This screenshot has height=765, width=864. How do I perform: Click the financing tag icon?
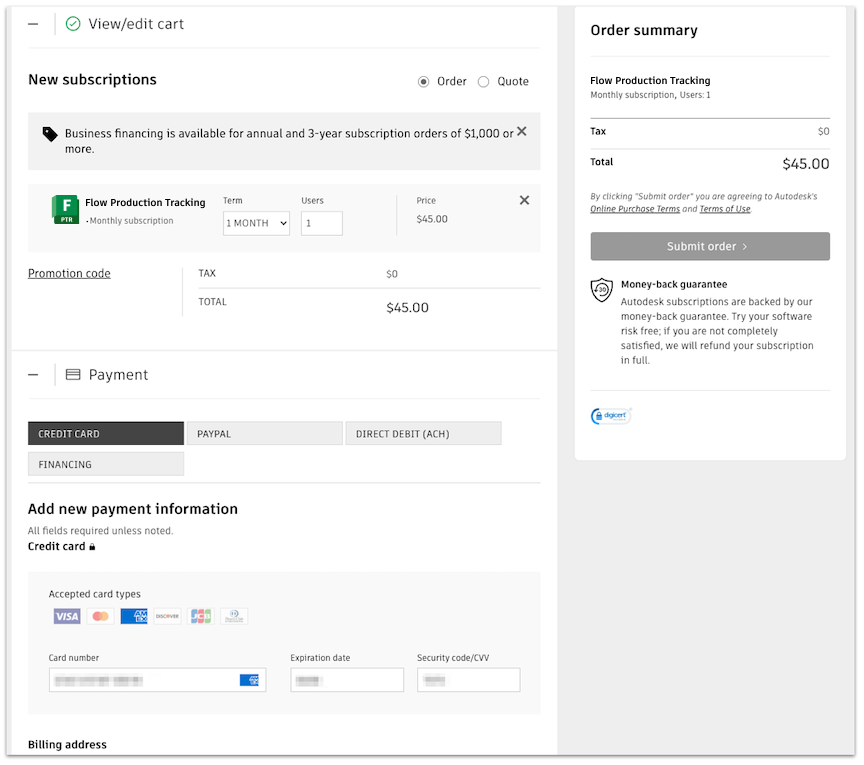point(50,133)
